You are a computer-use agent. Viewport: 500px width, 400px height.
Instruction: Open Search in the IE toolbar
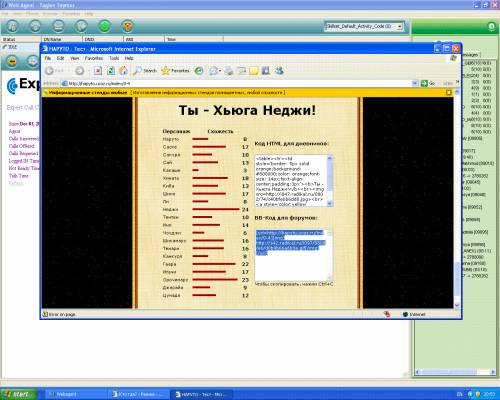(145, 71)
